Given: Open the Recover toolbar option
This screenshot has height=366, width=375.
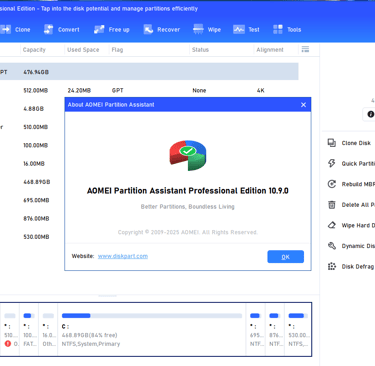Looking at the screenshot, I should (162, 30).
